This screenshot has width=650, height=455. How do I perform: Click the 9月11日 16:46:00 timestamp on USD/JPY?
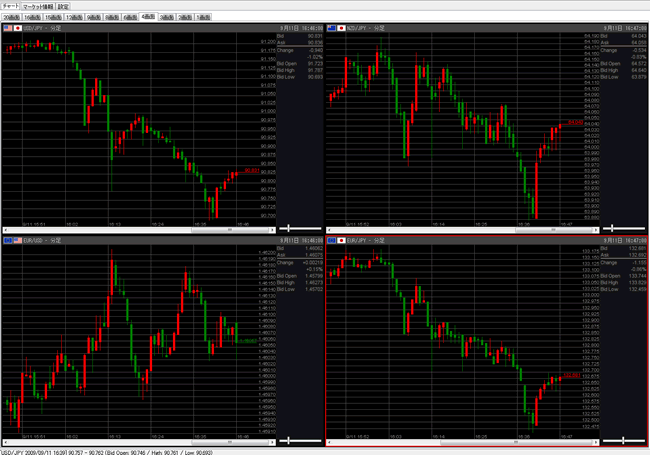pyautogui.click(x=301, y=28)
